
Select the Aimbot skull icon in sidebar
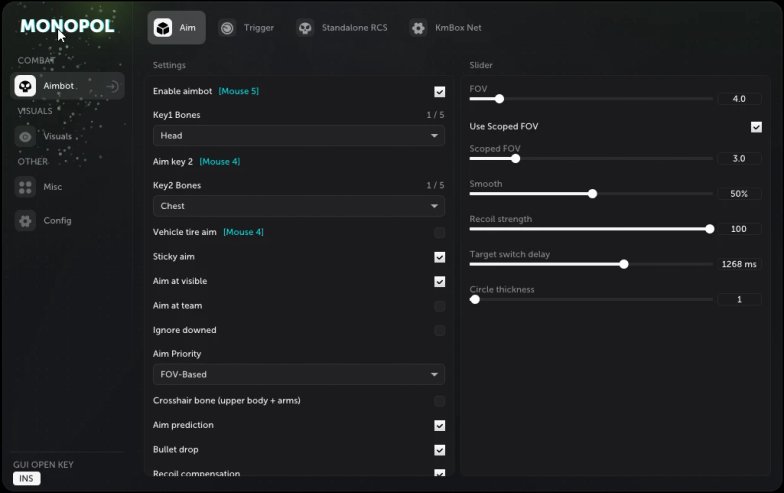[x=25, y=86]
